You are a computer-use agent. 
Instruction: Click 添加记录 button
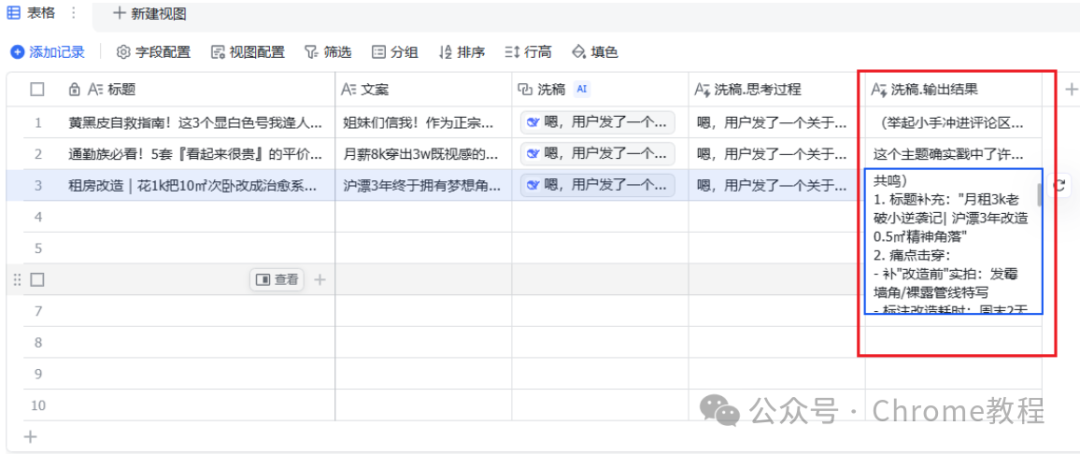pos(48,52)
